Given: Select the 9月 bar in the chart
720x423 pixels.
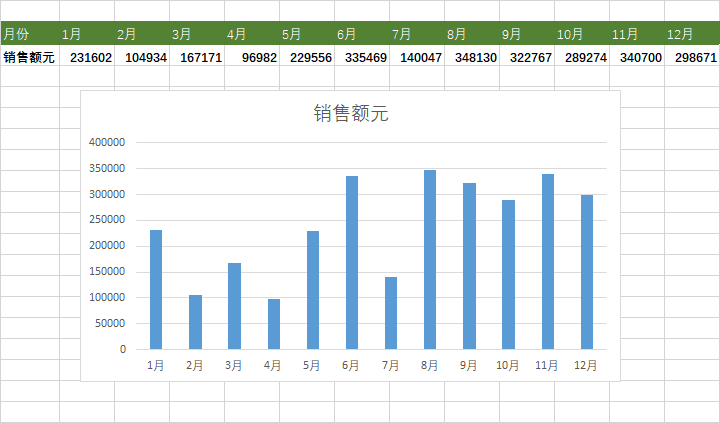Looking at the screenshot, I should [469, 266].
